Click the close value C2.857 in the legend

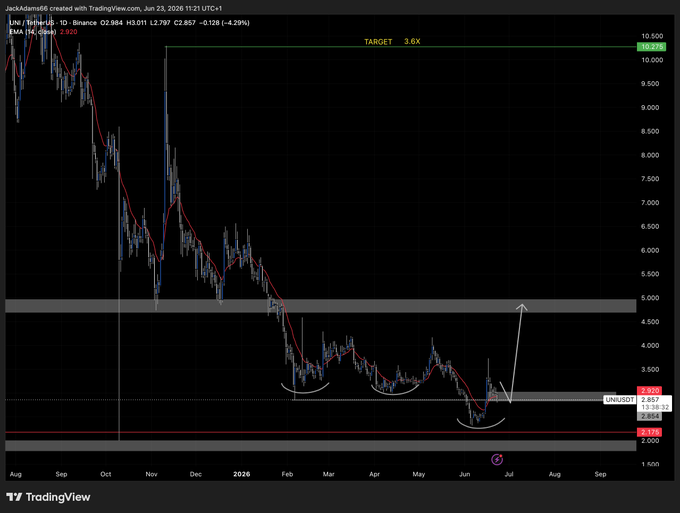pos(185,23)
